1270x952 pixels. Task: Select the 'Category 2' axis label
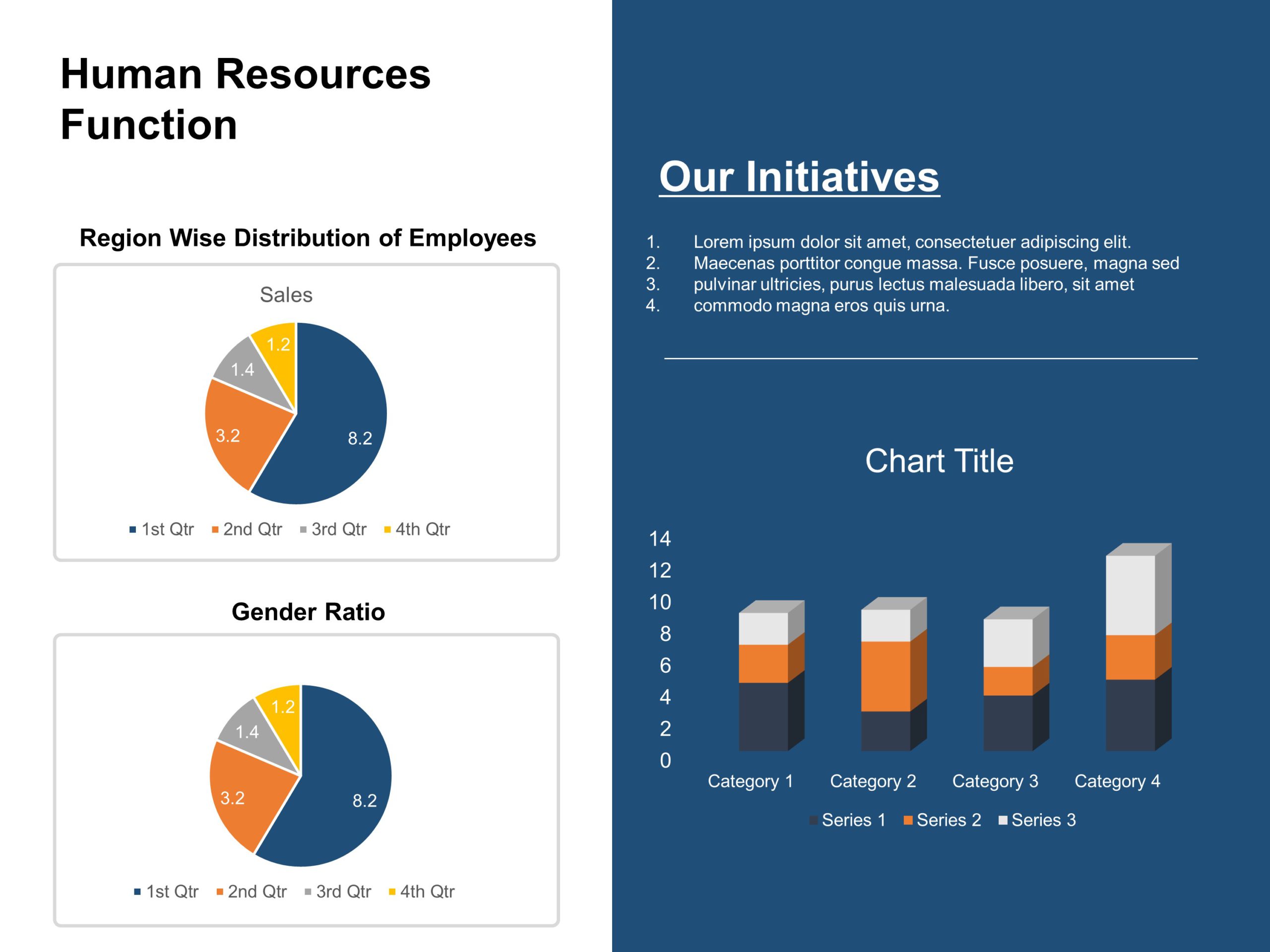click(x=873, y=781)
